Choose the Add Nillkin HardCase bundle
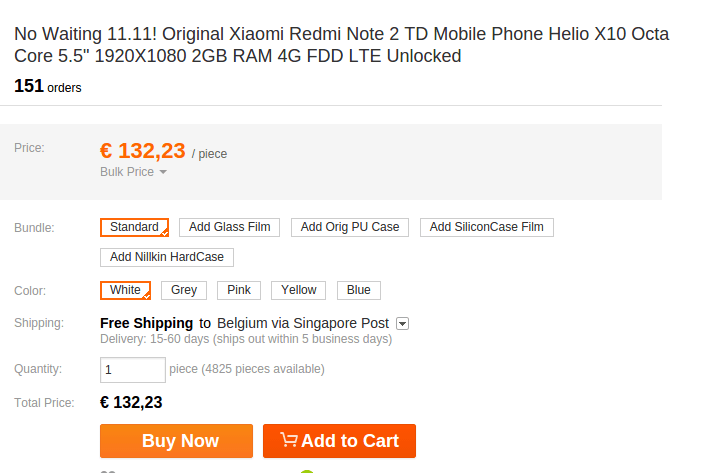This screenshot has height=473, width=706. 167,257
